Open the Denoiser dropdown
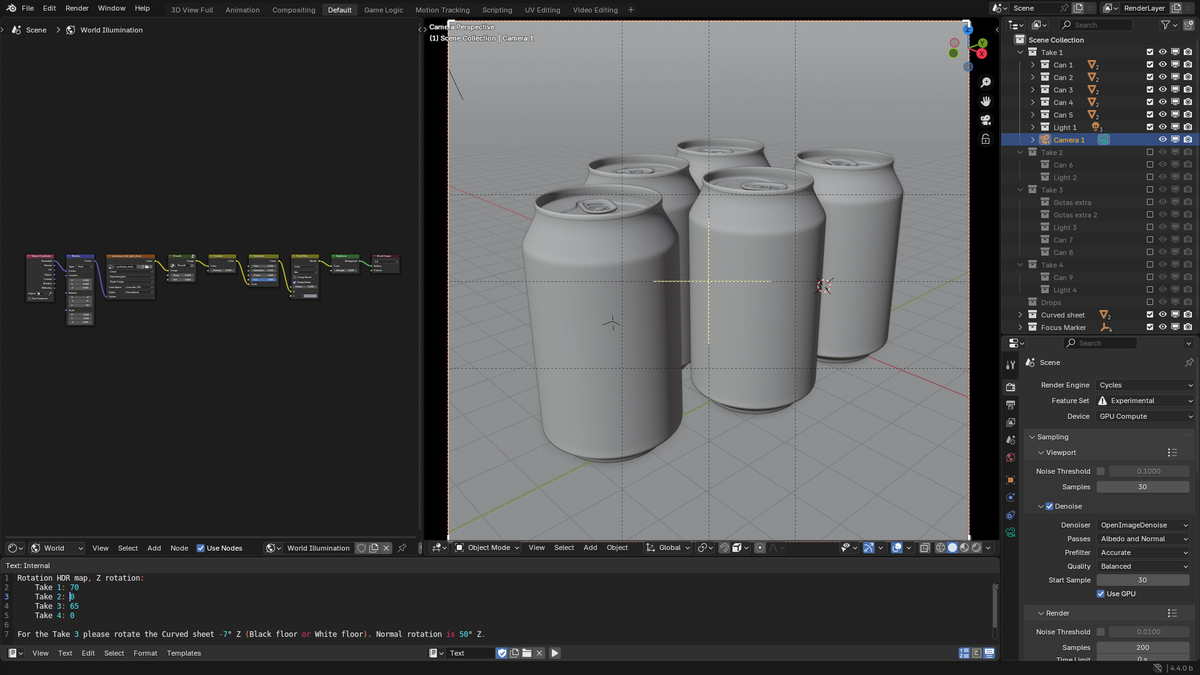 [x=1145, y=525]
